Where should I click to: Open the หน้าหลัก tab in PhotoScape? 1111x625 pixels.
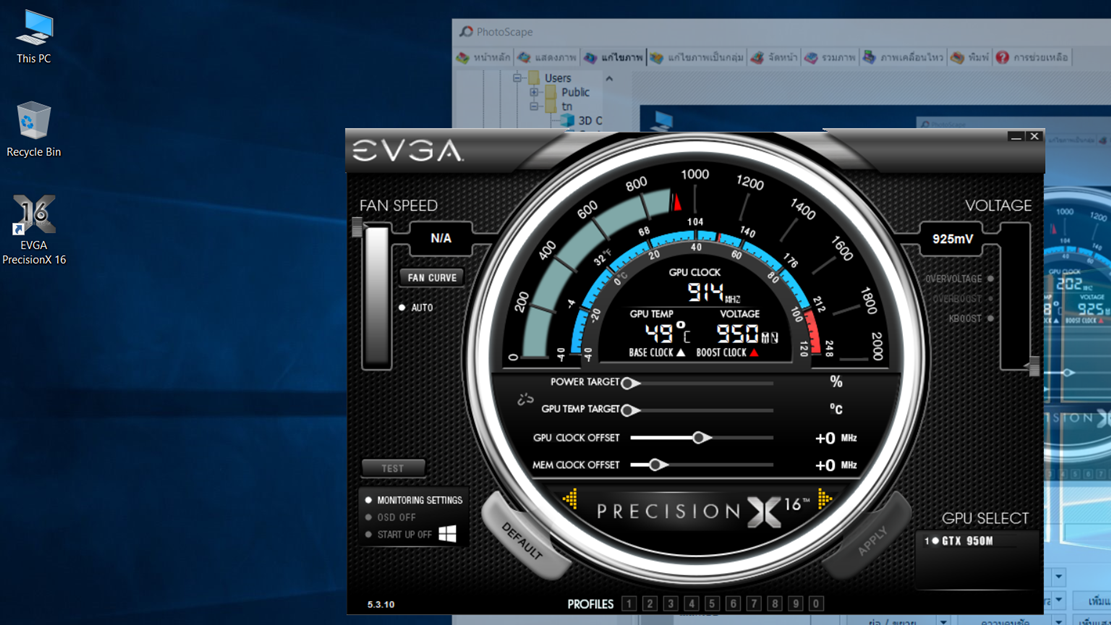tap(483, 57)
